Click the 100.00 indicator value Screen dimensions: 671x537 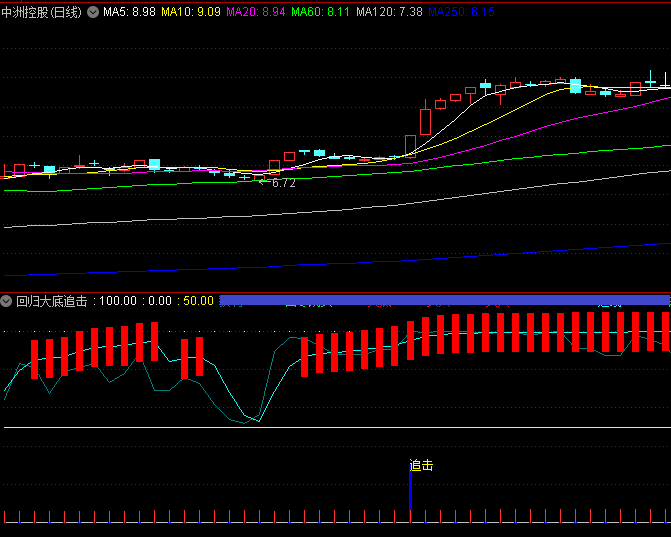[118, 301]
